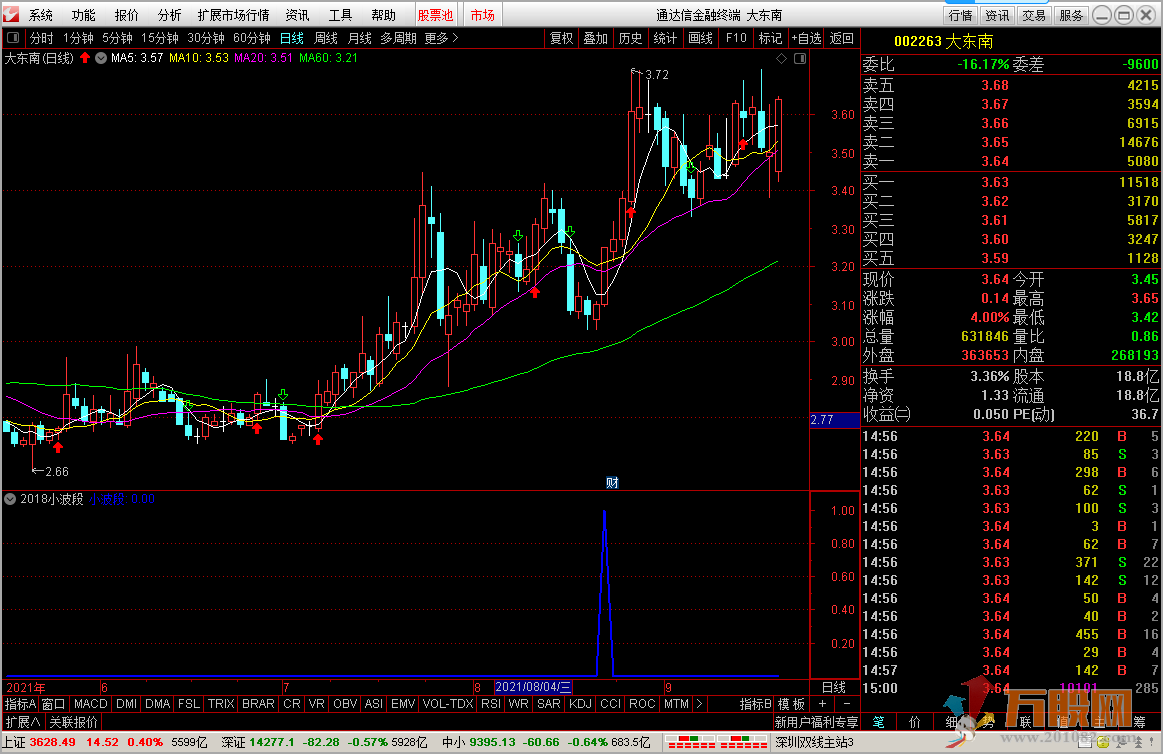Click the 叠加 overlay toolbar button
1163x754 pixels.
point(596,38)
